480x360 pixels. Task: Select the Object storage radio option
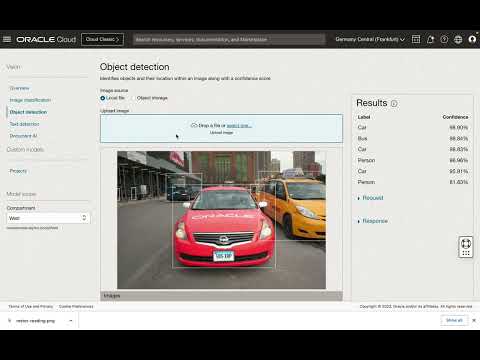click(152, 98)
